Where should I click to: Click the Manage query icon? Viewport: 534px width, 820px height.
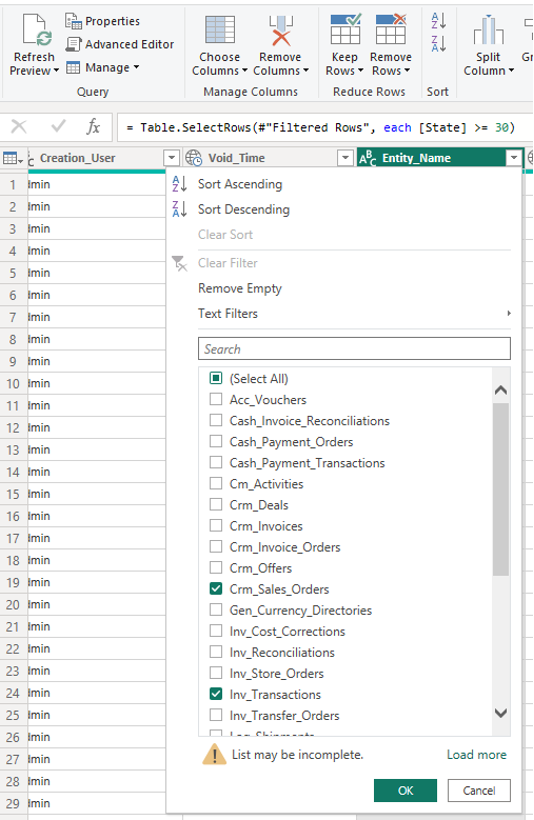pyautogui.click(x=73, y=67)
